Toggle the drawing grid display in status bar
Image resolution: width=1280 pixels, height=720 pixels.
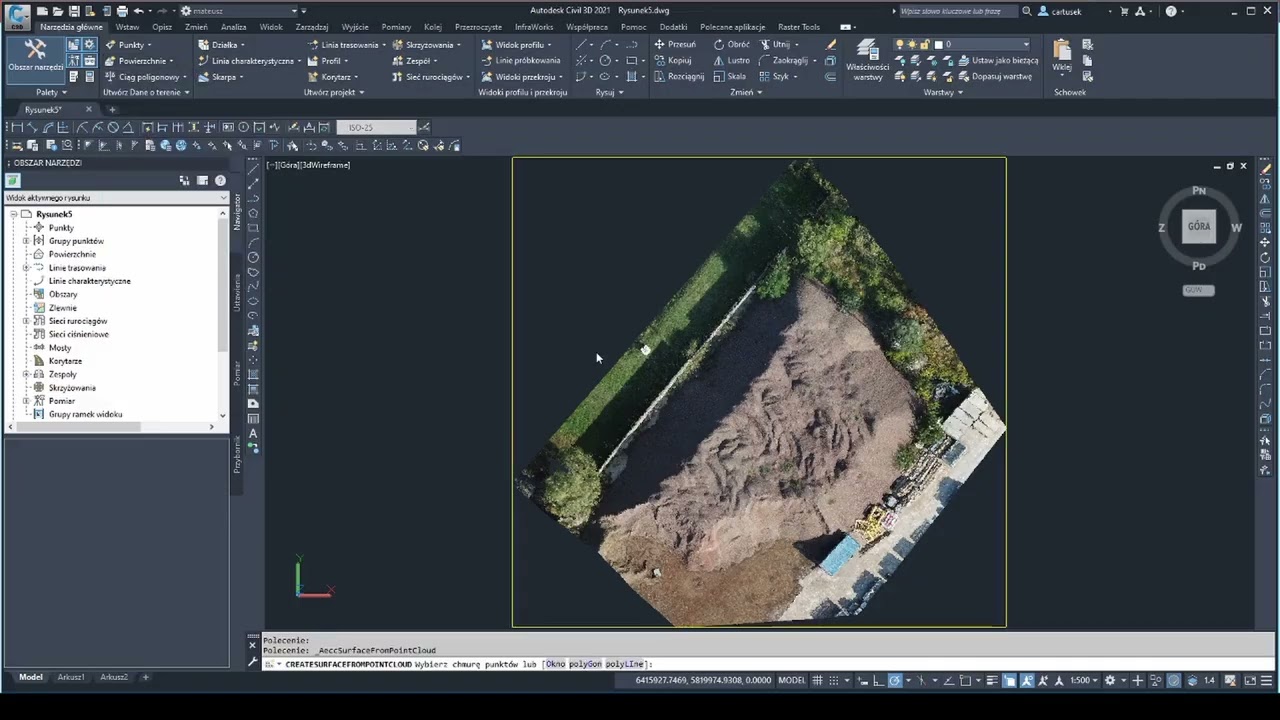[x=818, y=680]
